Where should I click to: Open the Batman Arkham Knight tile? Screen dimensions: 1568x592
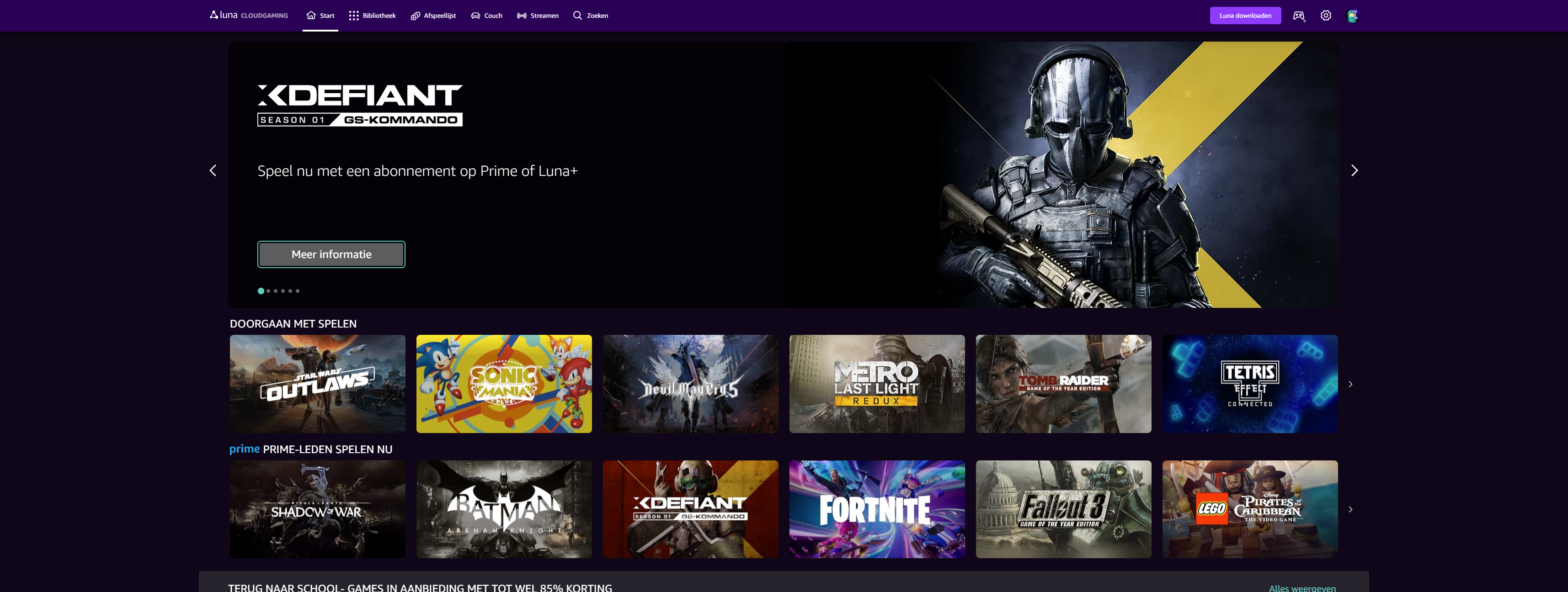pos(504,509)
